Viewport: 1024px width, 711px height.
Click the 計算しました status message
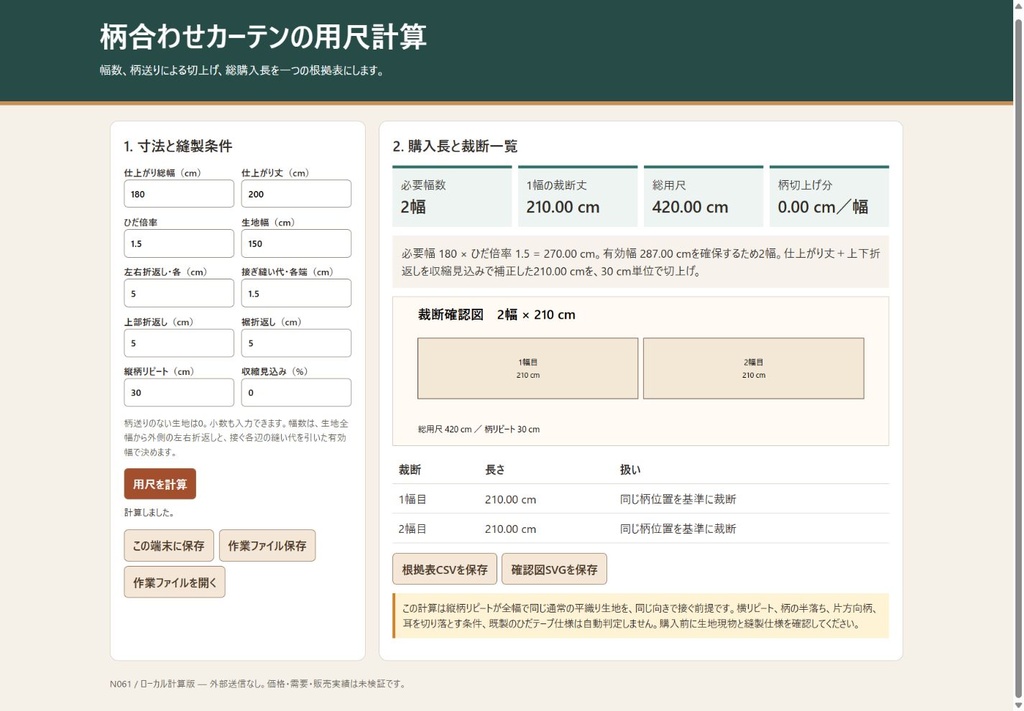(149, 513)
